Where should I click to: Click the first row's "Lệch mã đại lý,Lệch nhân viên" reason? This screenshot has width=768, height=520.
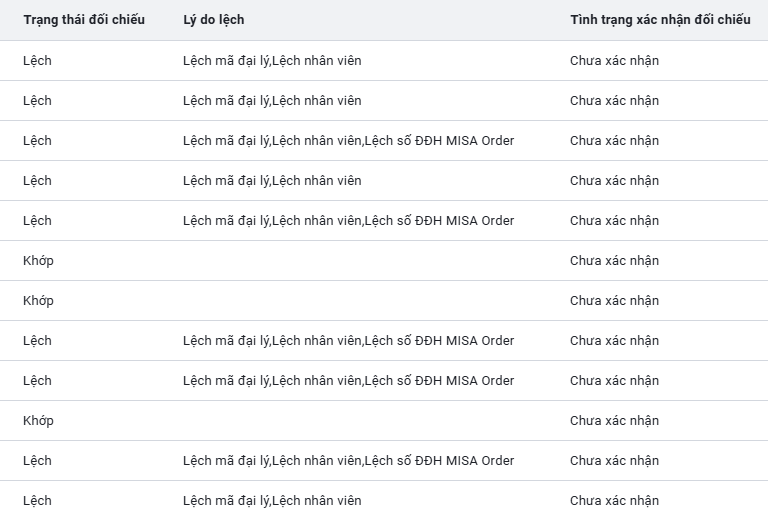click(272, 60)
